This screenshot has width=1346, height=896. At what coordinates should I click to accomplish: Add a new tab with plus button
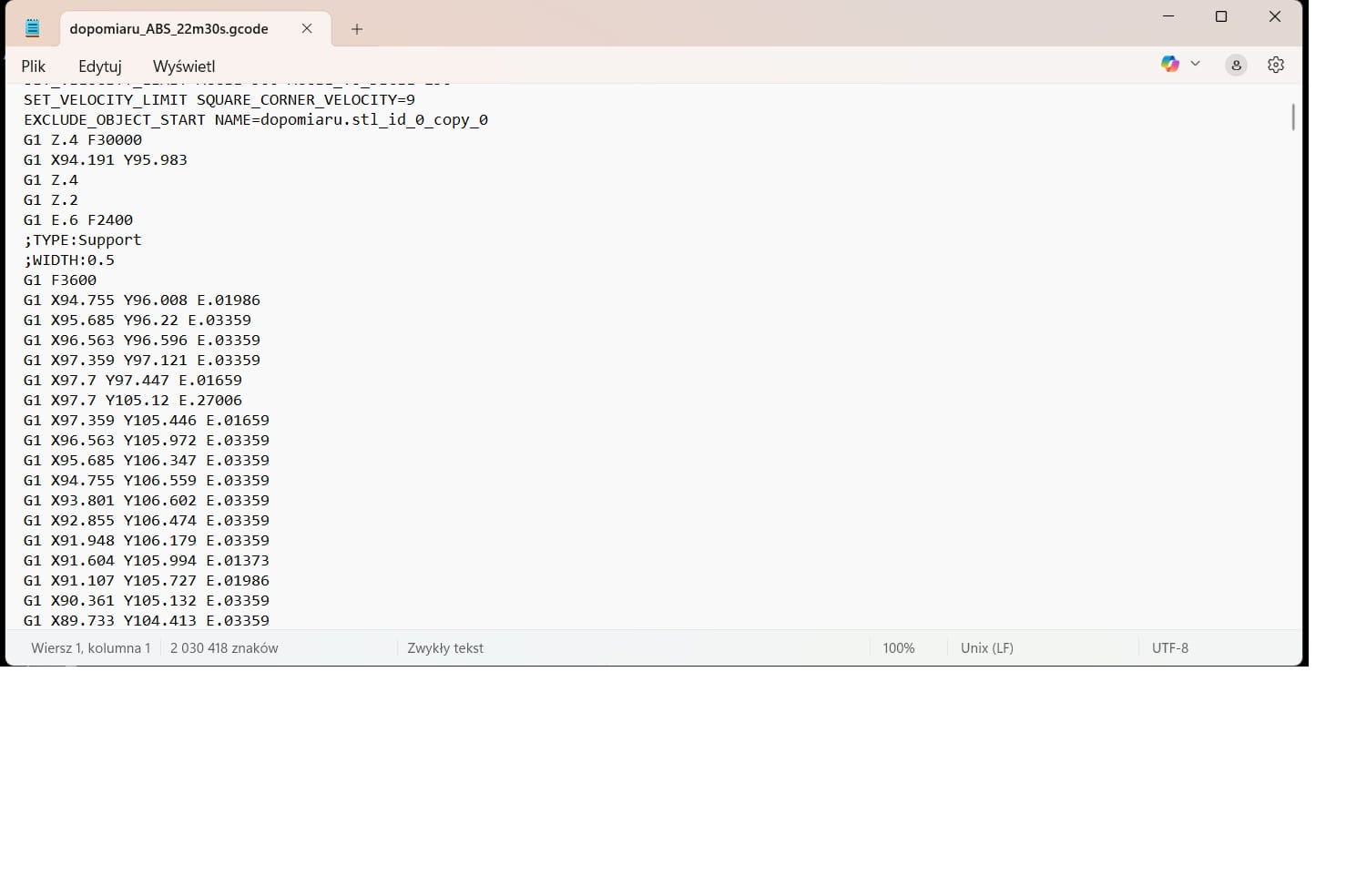click(357, 29)
